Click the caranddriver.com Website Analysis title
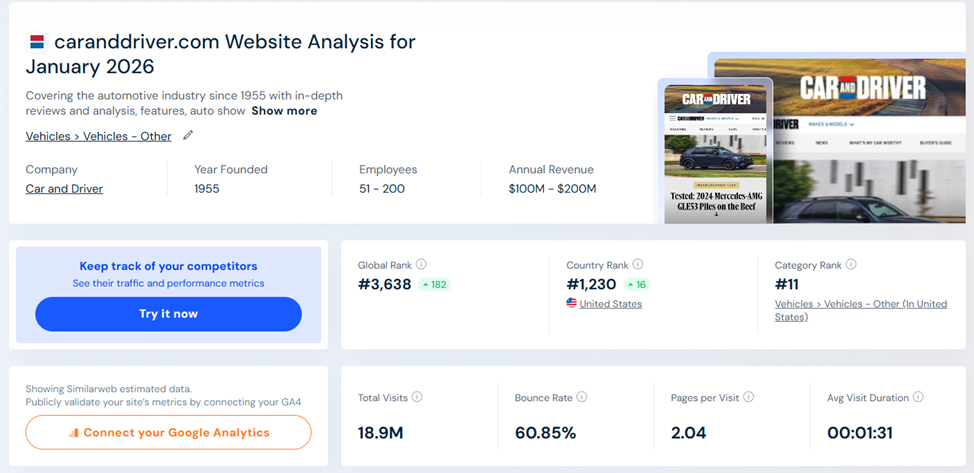 click(221, 53)
